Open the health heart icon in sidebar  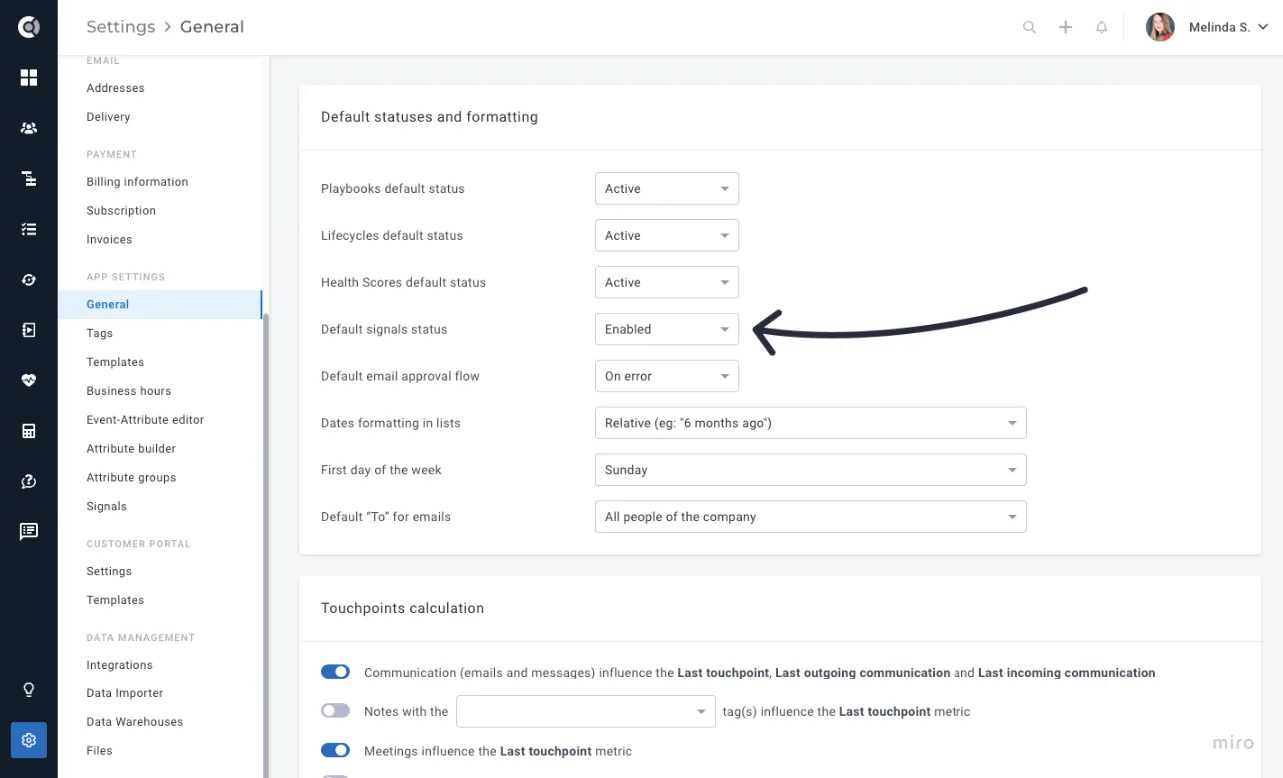29,380
